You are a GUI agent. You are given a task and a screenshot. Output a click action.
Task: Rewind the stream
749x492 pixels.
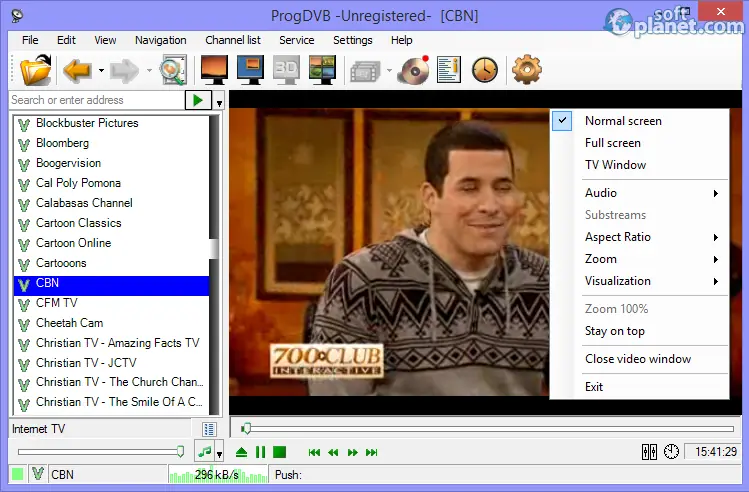point(333,452)
